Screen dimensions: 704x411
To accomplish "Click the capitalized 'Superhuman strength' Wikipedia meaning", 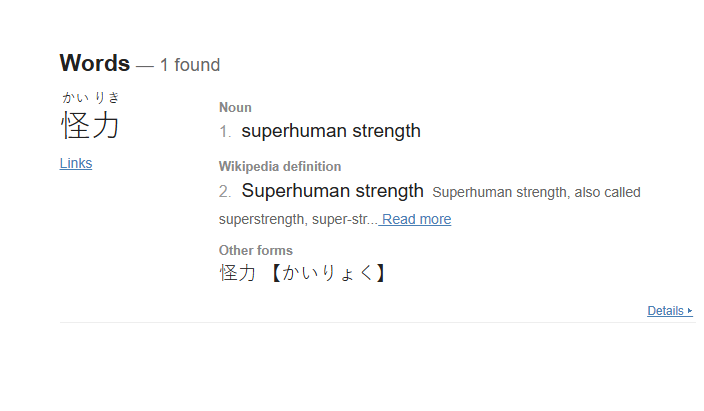I will click(x=332, y=191).
